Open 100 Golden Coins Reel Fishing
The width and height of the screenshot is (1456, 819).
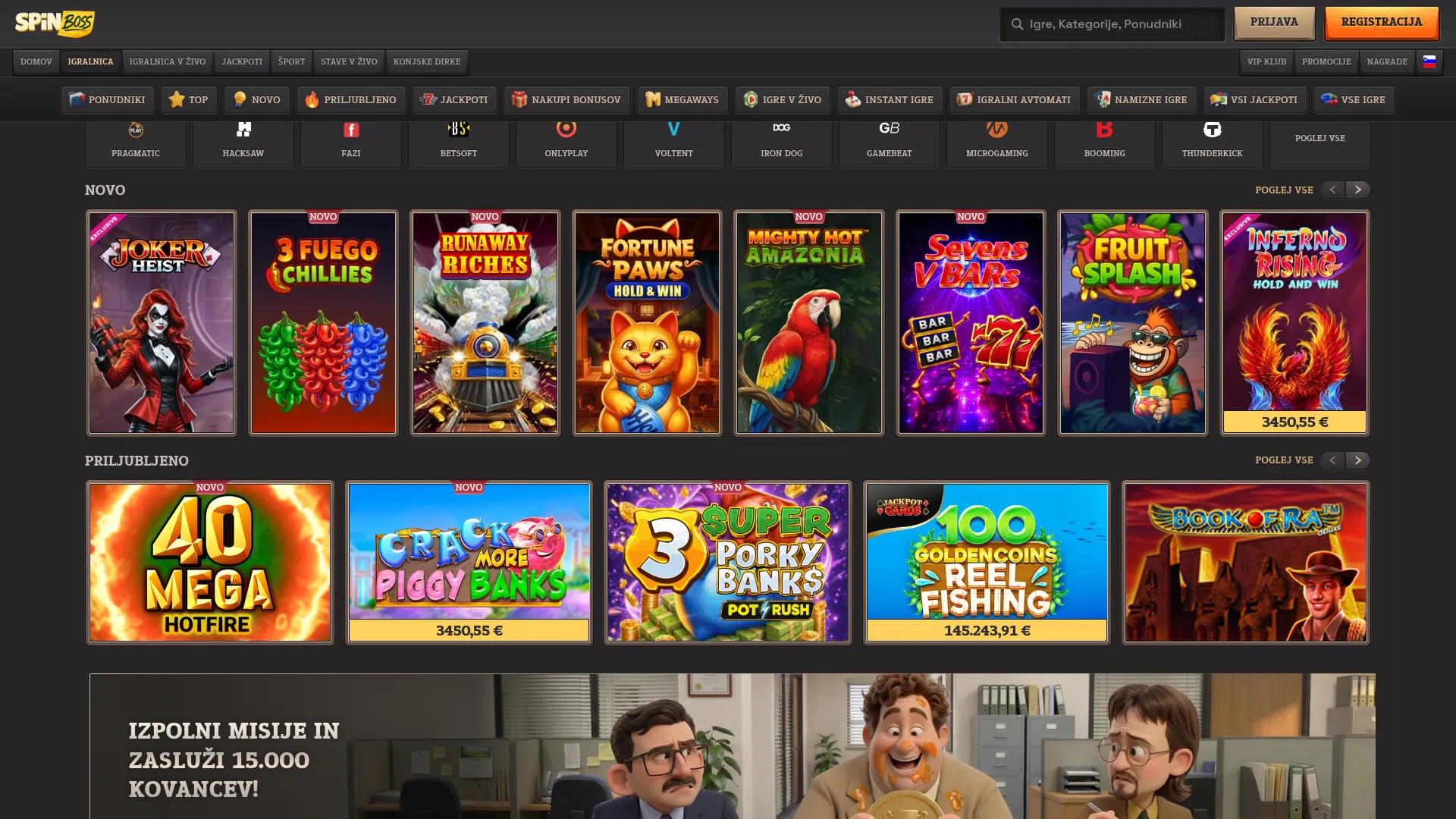pos(987,563)
